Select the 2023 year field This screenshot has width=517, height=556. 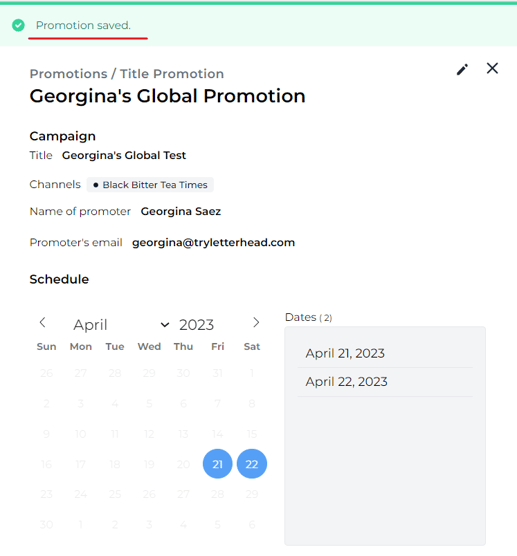(x=196, y=324)
